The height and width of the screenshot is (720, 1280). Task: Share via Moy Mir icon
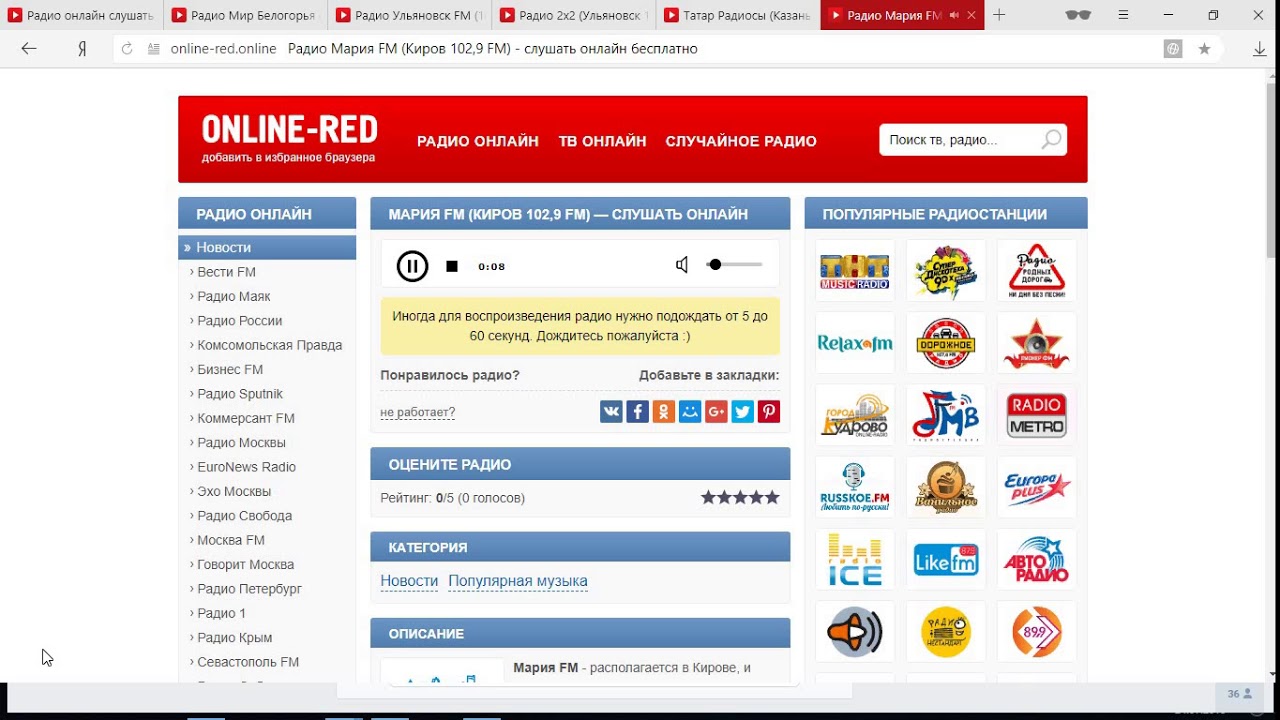tap(690, 411)
